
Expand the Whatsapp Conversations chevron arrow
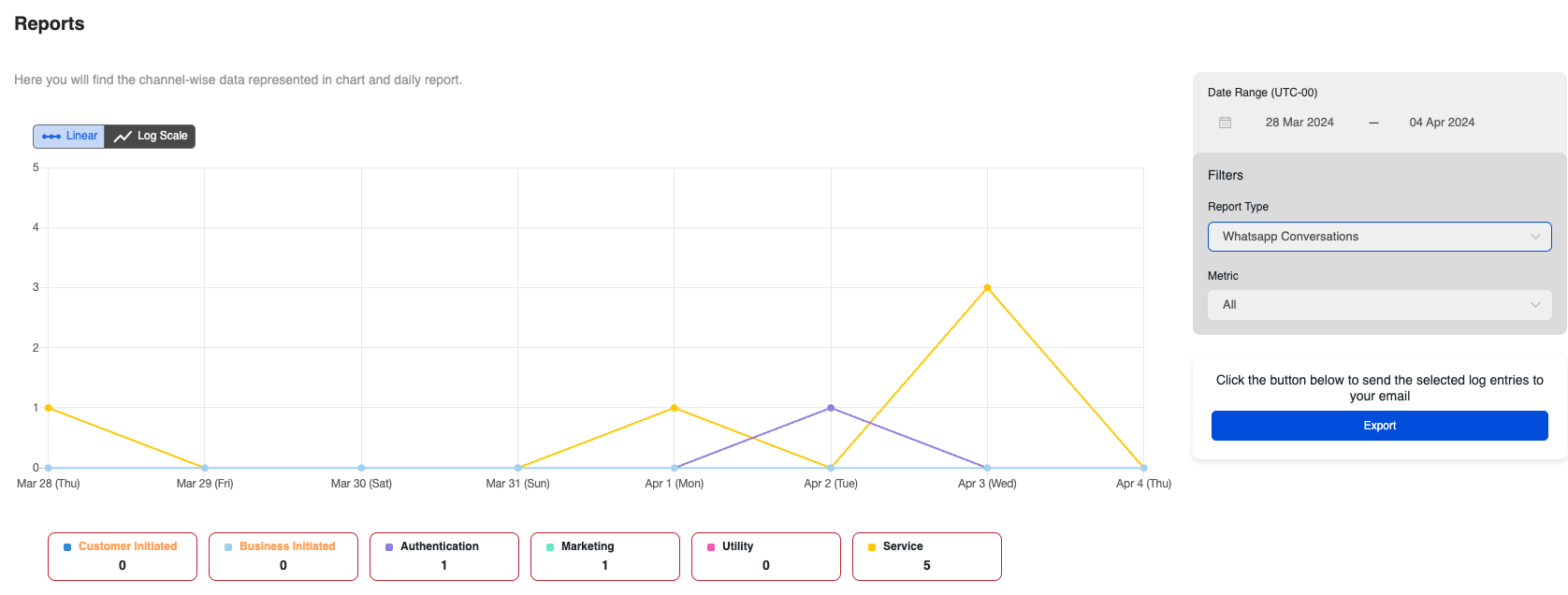pos(1534,237)
